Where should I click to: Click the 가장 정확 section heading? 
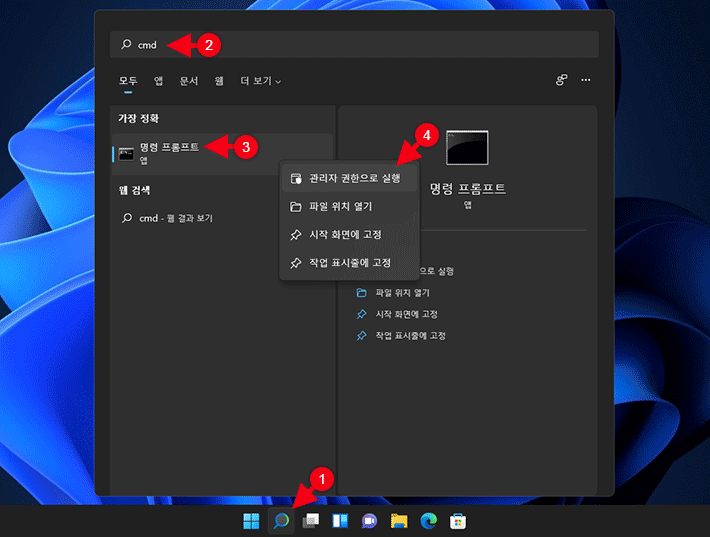(x=139, y=119)
